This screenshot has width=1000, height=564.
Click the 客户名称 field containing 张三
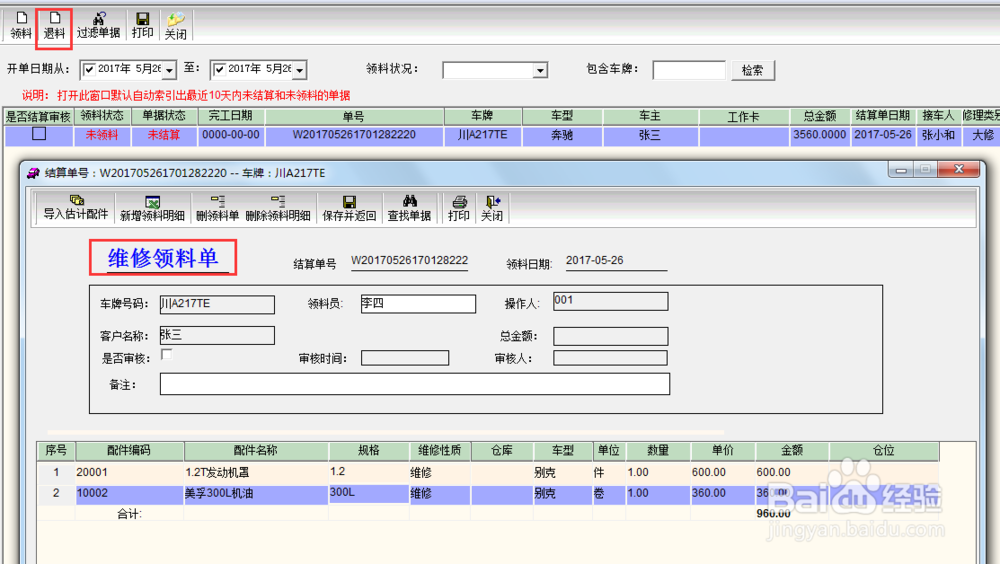tap(217, 336)
